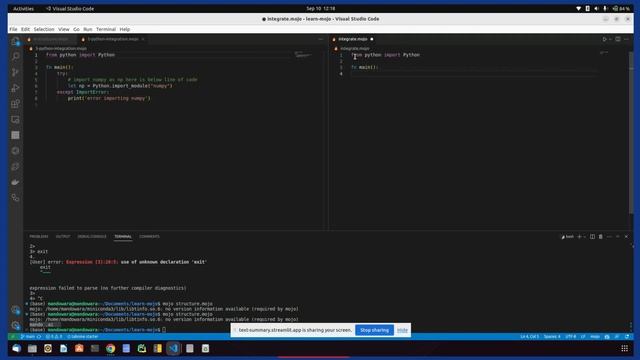Change Spaces: 4 indentation setting
The width and height of the screenshot is (640, 360).
pos(552,337)
